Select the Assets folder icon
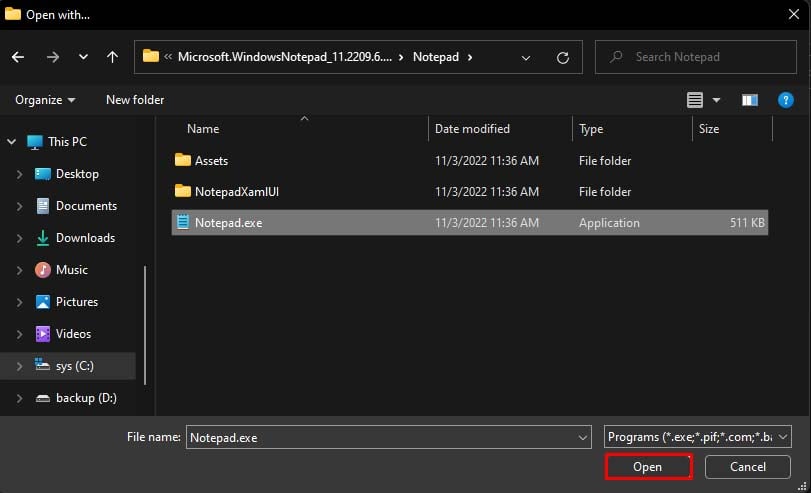Viewport: 811px width, 493px height. point(183,160)
